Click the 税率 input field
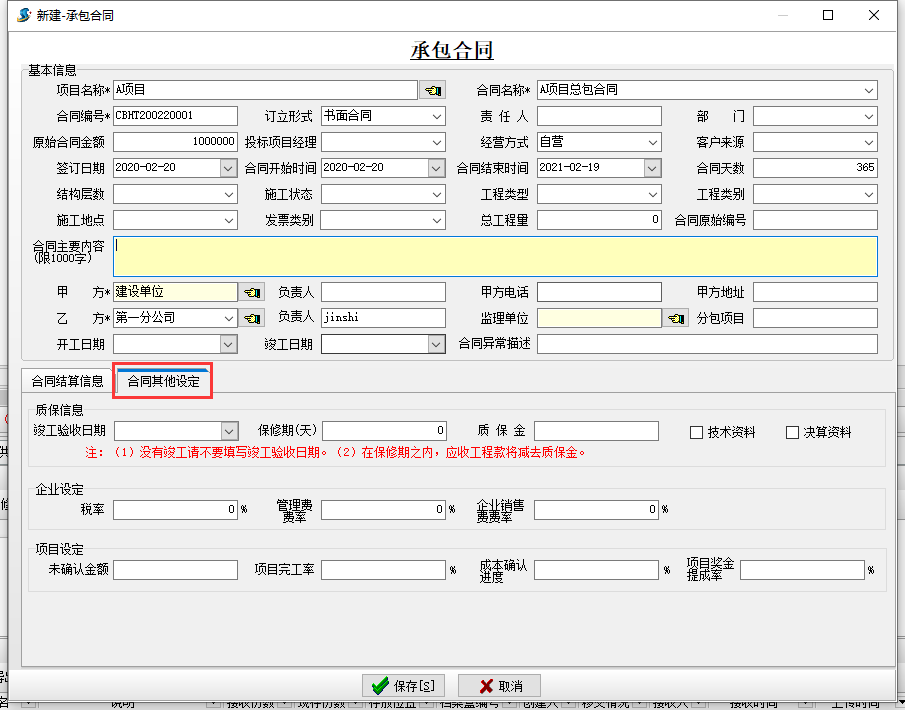 175,510
